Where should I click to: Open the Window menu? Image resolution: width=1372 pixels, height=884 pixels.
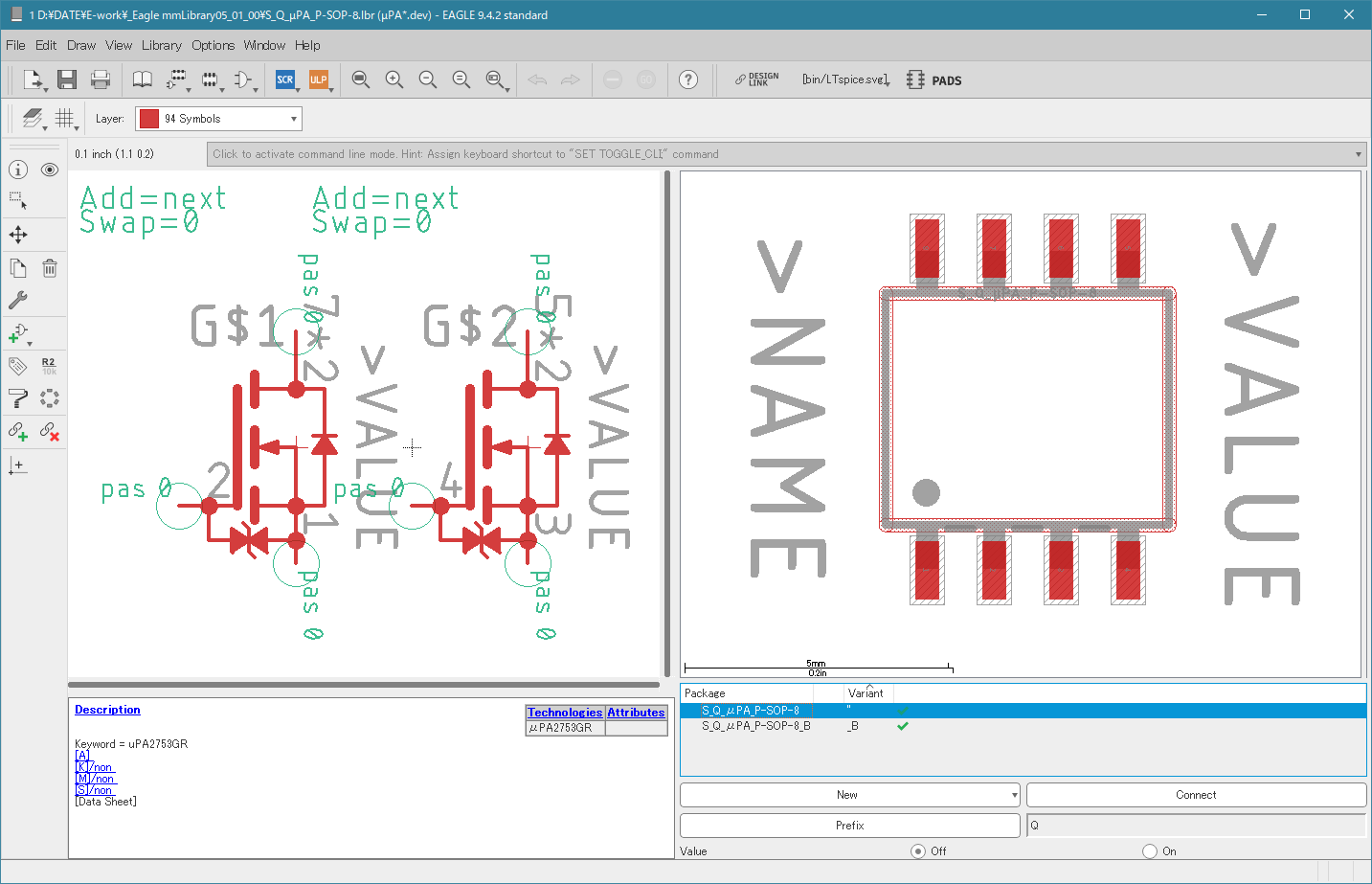[x=264, y=45]
